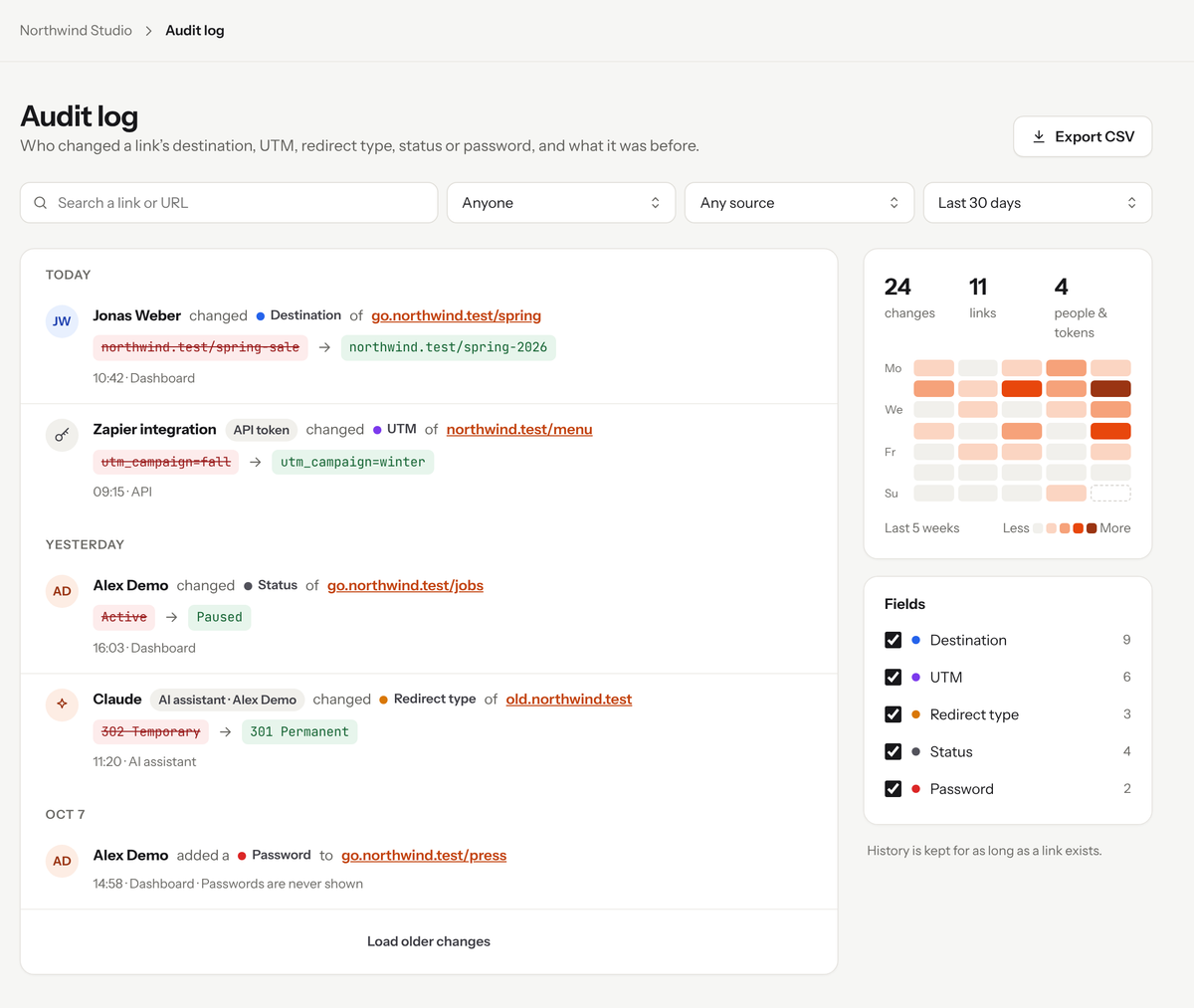
Task: Click the AD avatar on the Password row
Action: 62,861
